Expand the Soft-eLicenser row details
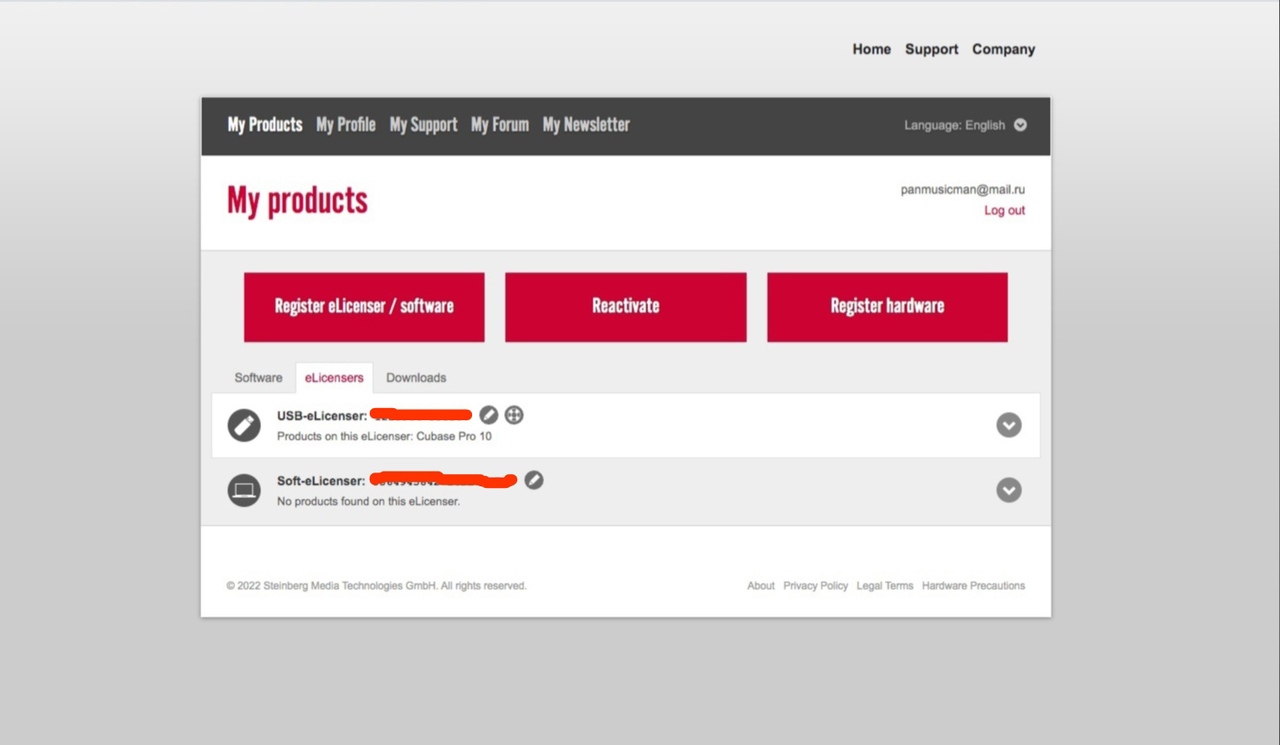Image resolution: width=1280 pixels, height=745 pixels. tap(1009, 490)
